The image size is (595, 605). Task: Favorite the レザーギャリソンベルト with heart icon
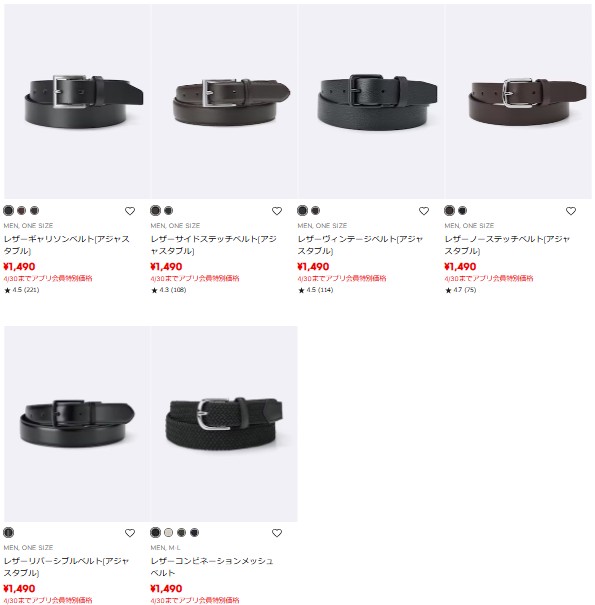pyautogui.click(x=130, y=211)
